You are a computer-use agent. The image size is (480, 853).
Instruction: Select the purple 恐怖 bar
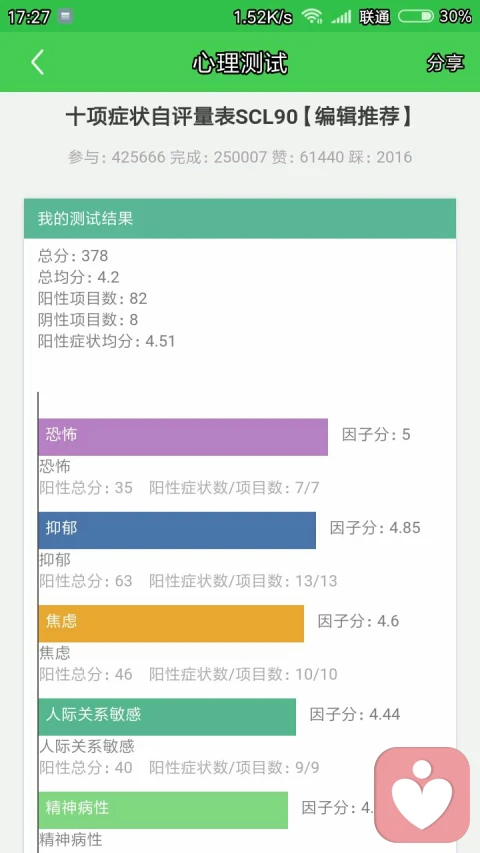click(x=183, y=437)
